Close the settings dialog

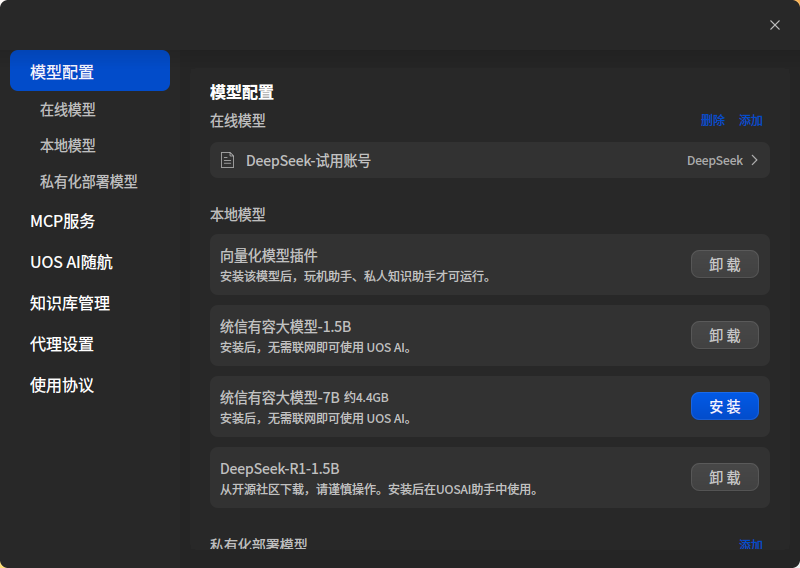click(774, 25)
